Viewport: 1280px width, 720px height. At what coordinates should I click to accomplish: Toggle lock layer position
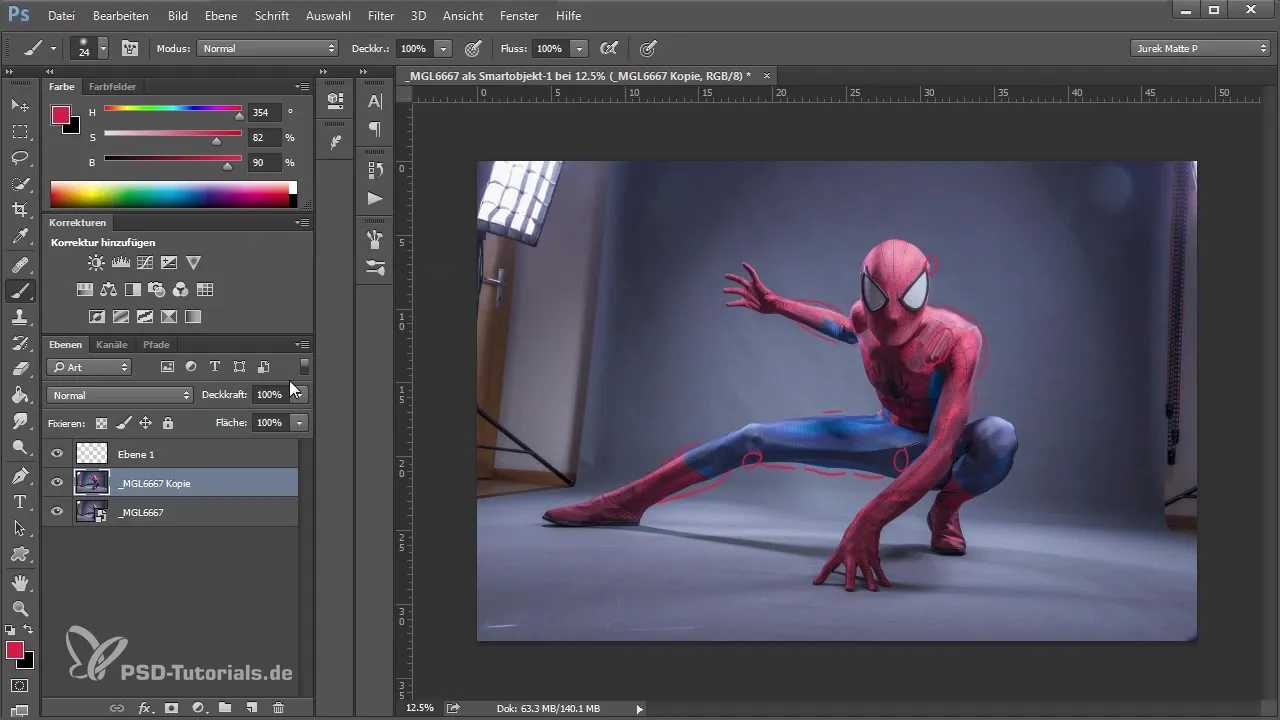[x=146, y=423]
